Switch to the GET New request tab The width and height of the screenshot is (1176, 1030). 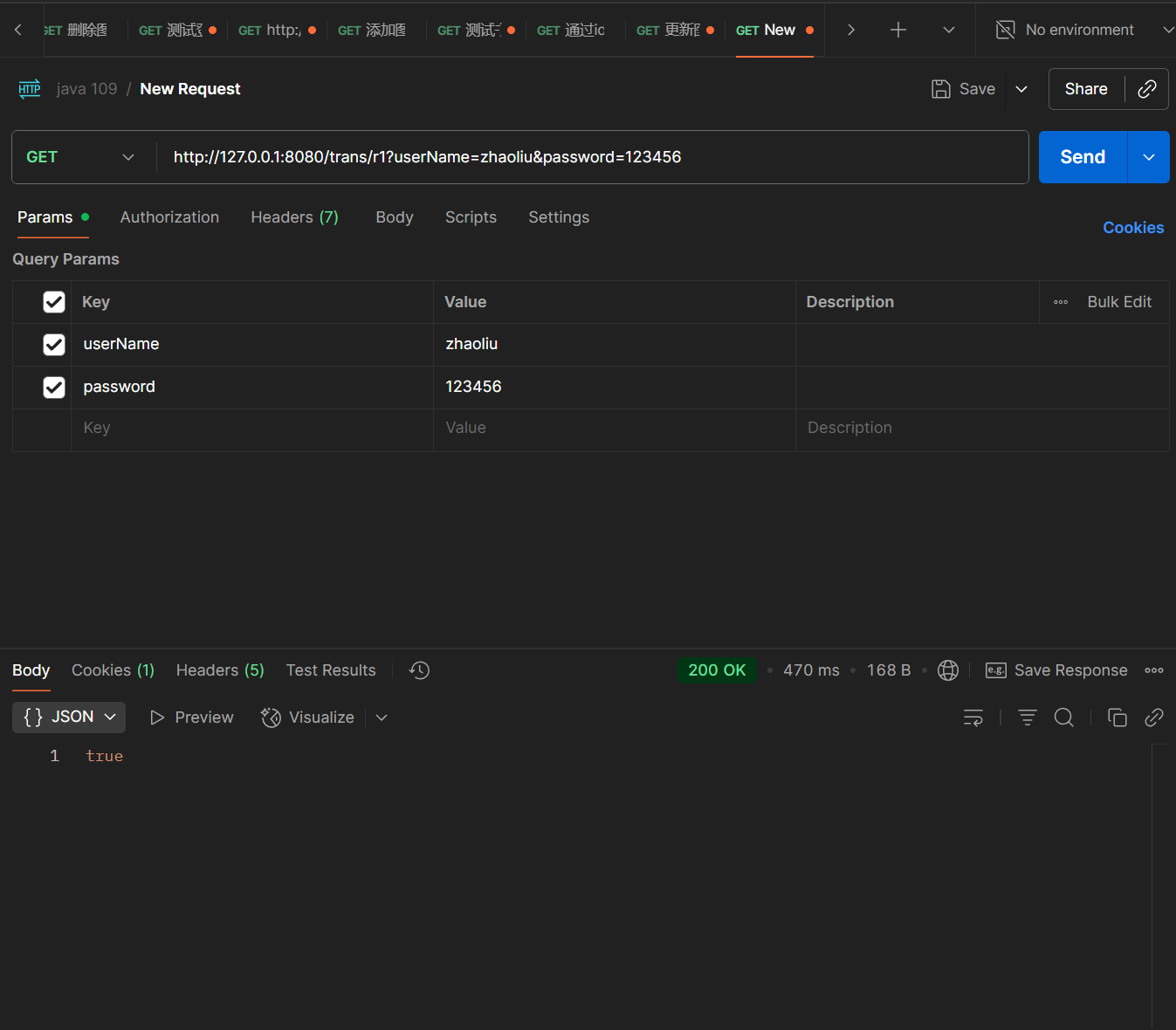tap(774, 30)
